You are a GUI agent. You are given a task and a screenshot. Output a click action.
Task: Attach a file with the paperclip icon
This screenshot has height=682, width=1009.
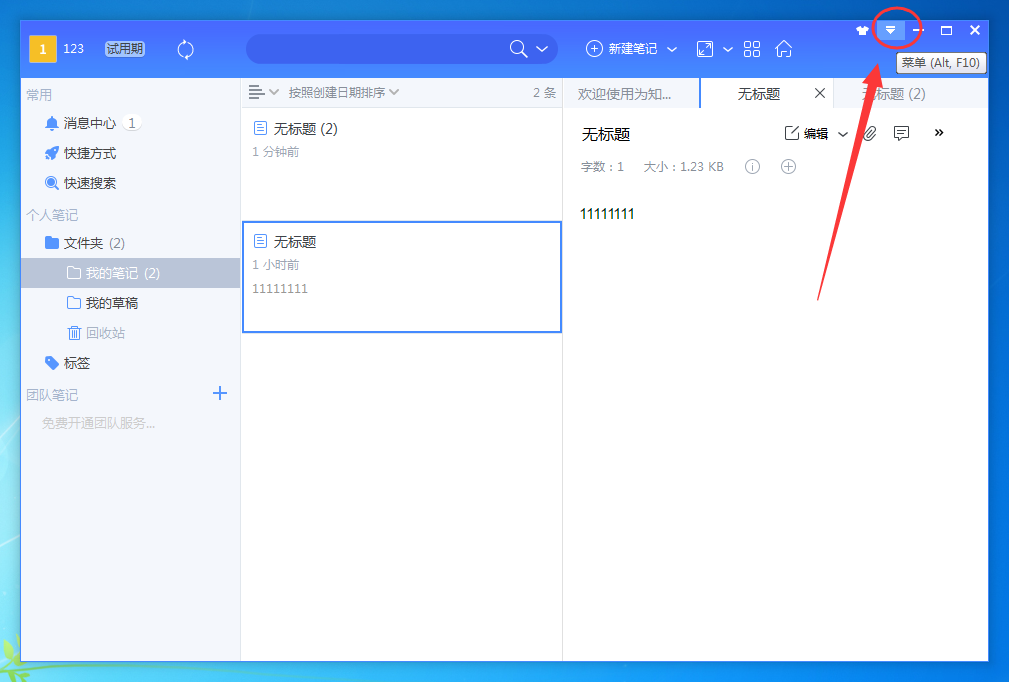pyautogui.click(x=868, y=132)
